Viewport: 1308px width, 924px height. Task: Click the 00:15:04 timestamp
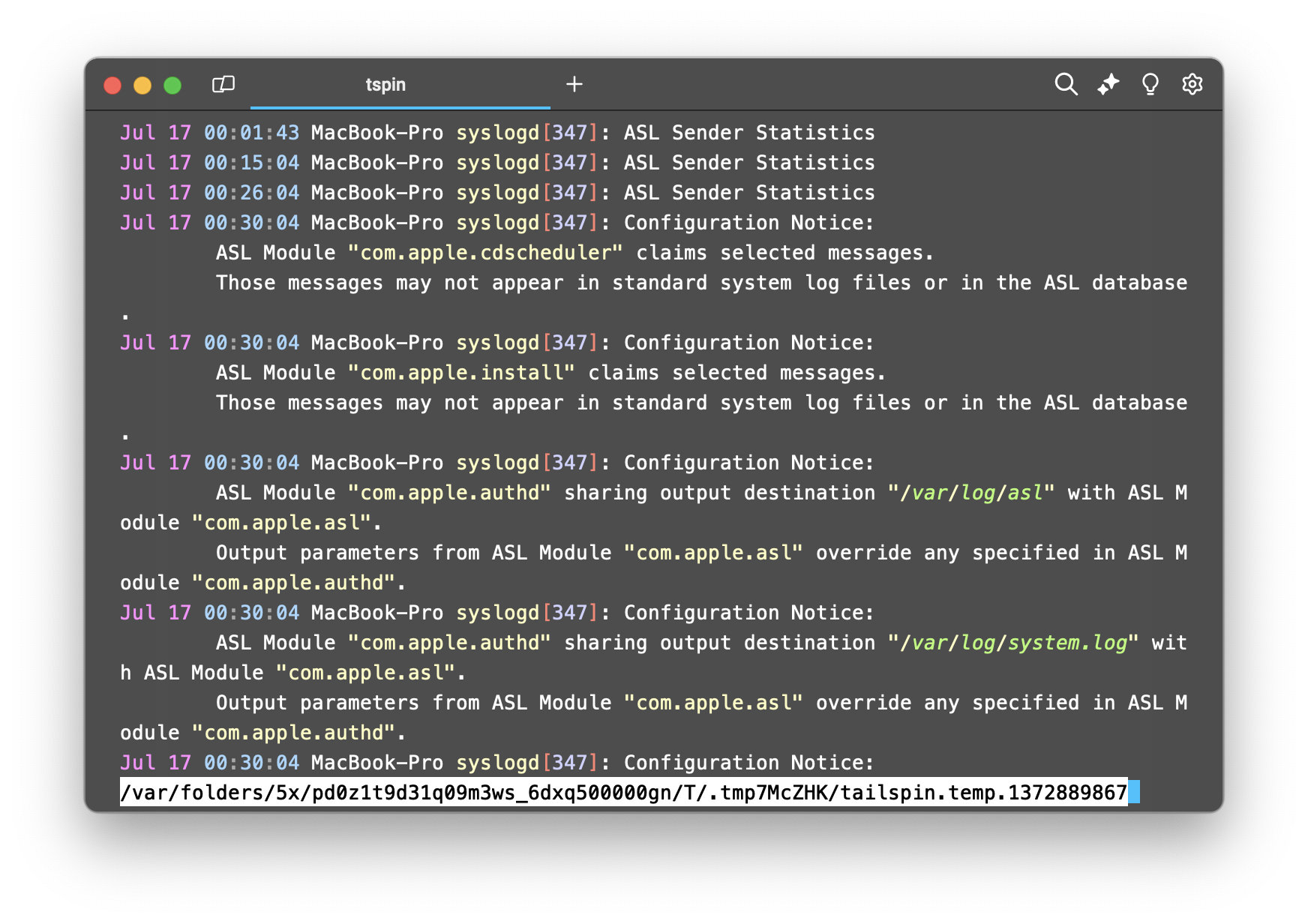tap(251, 163)
